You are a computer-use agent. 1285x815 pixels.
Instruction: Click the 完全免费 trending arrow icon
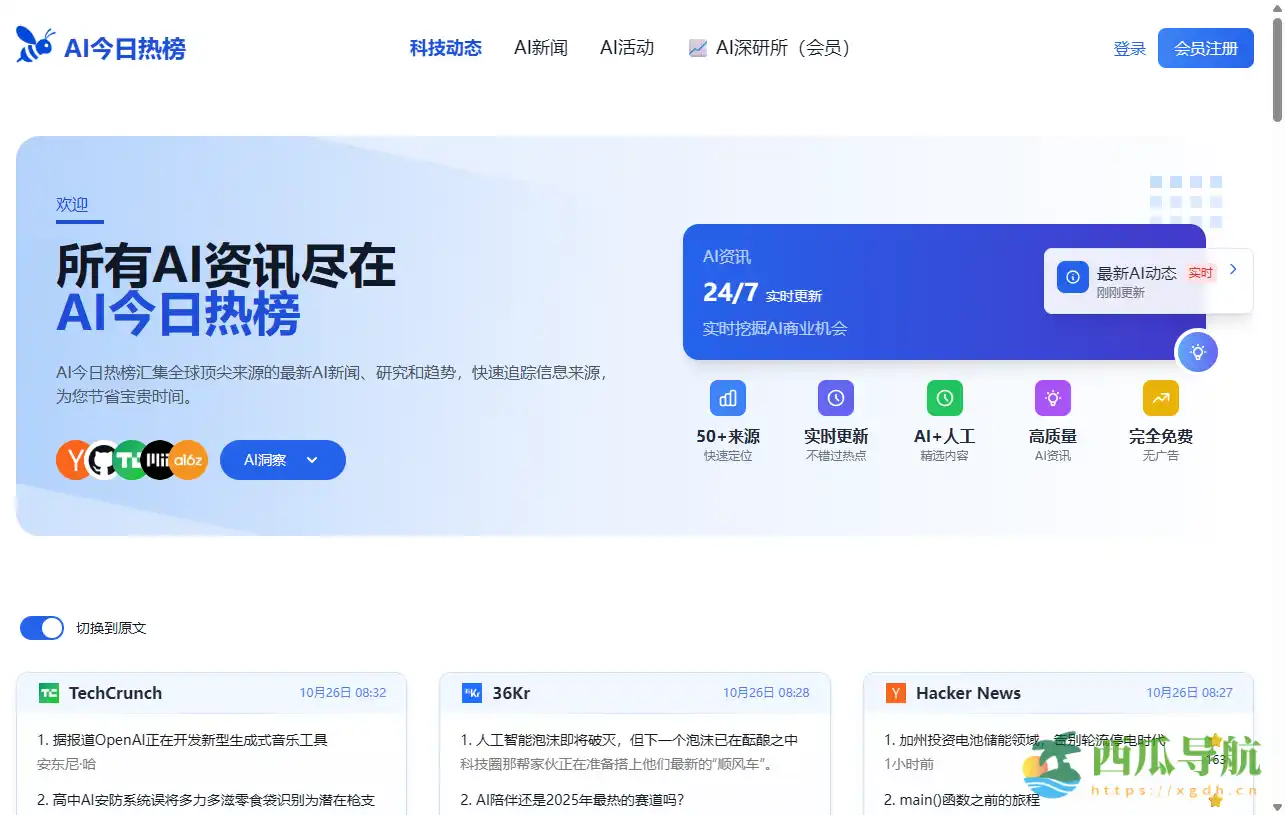click(x=1160, y=398)
